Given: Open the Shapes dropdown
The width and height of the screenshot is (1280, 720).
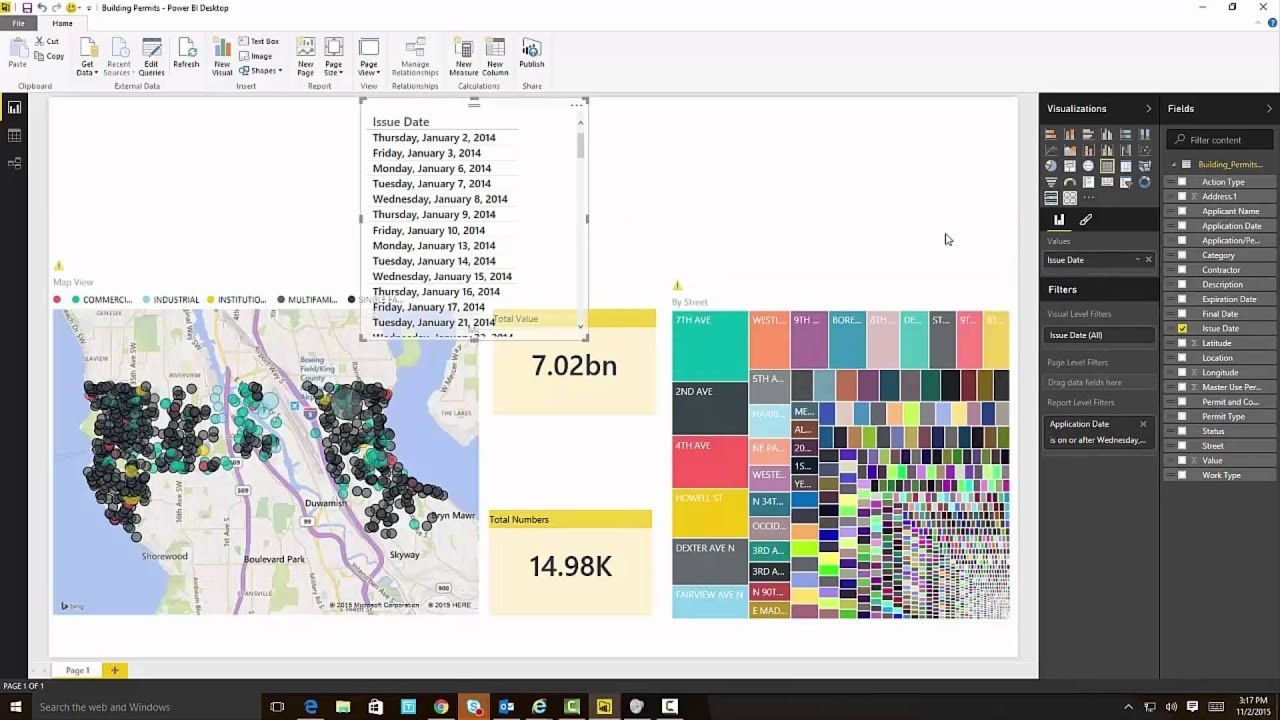Looking at the screenshot, I should click(263, 71).
